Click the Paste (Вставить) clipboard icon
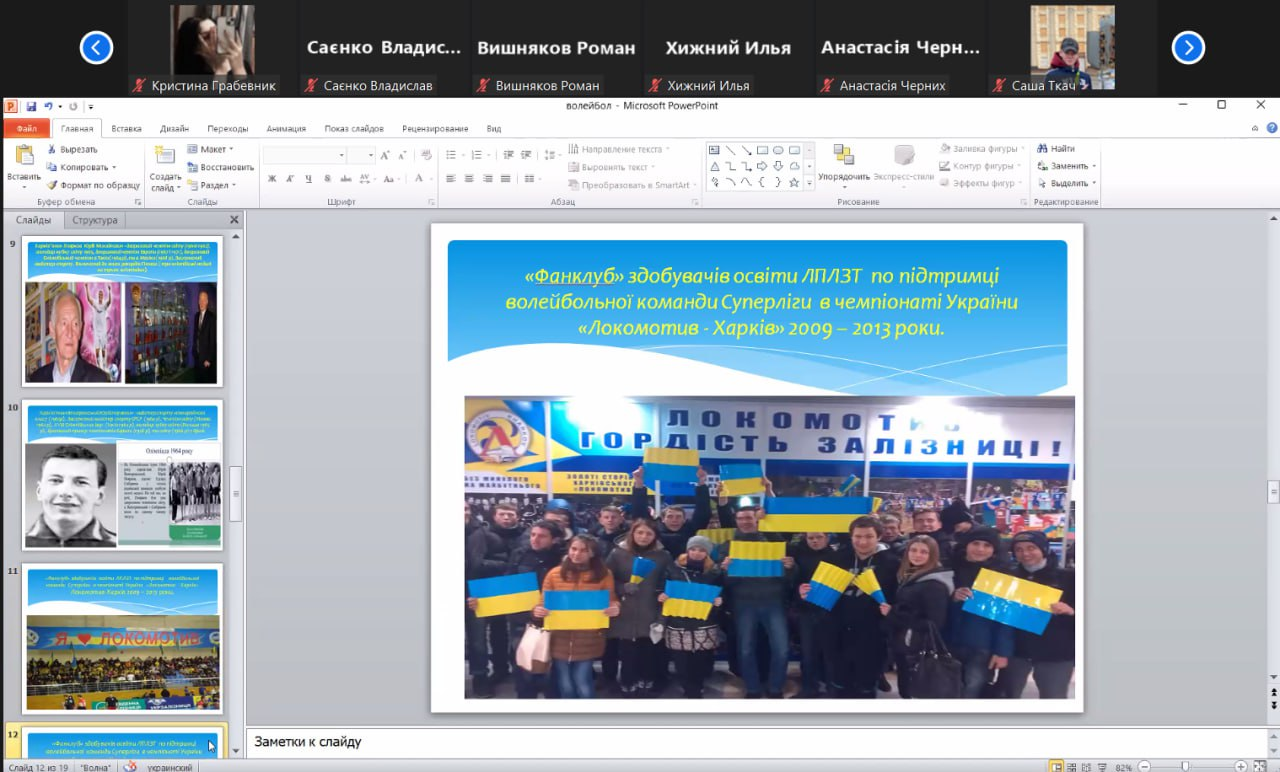Image resolution: width=1280 pixels, height=772 pixels. [24, 155]
